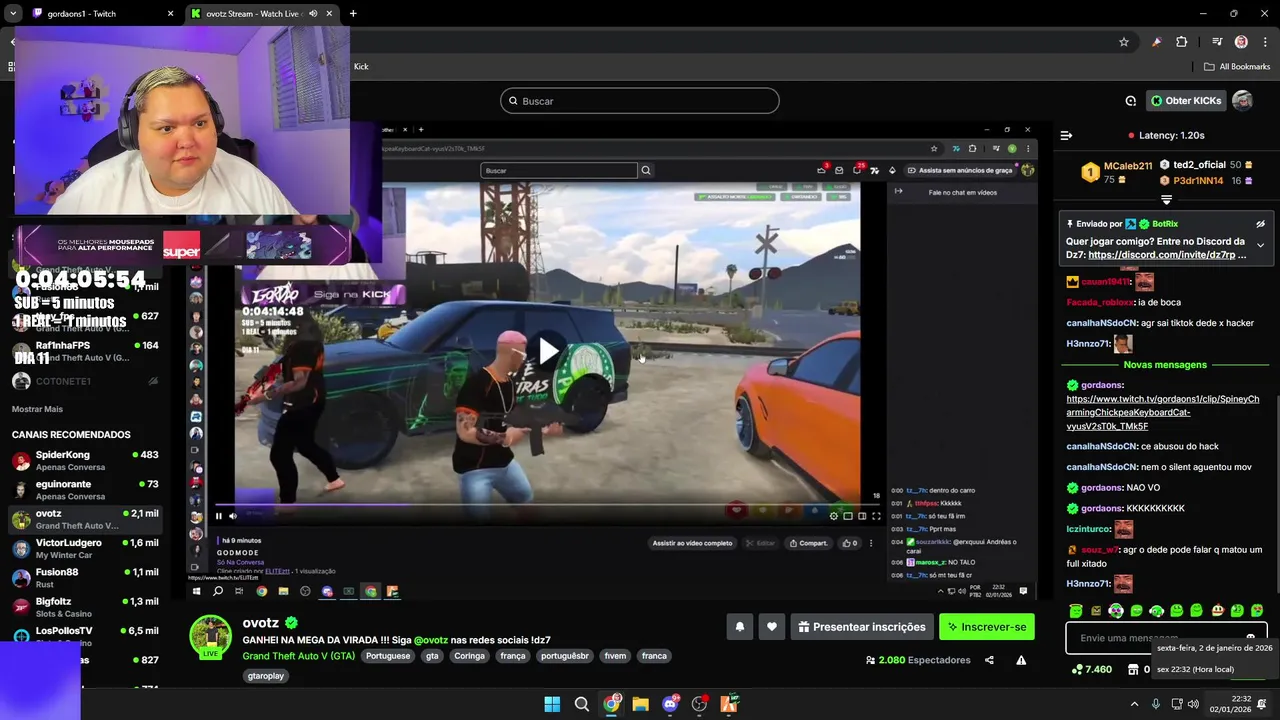
Task: Focus the Buscar search field
Action: pos(640,101)
